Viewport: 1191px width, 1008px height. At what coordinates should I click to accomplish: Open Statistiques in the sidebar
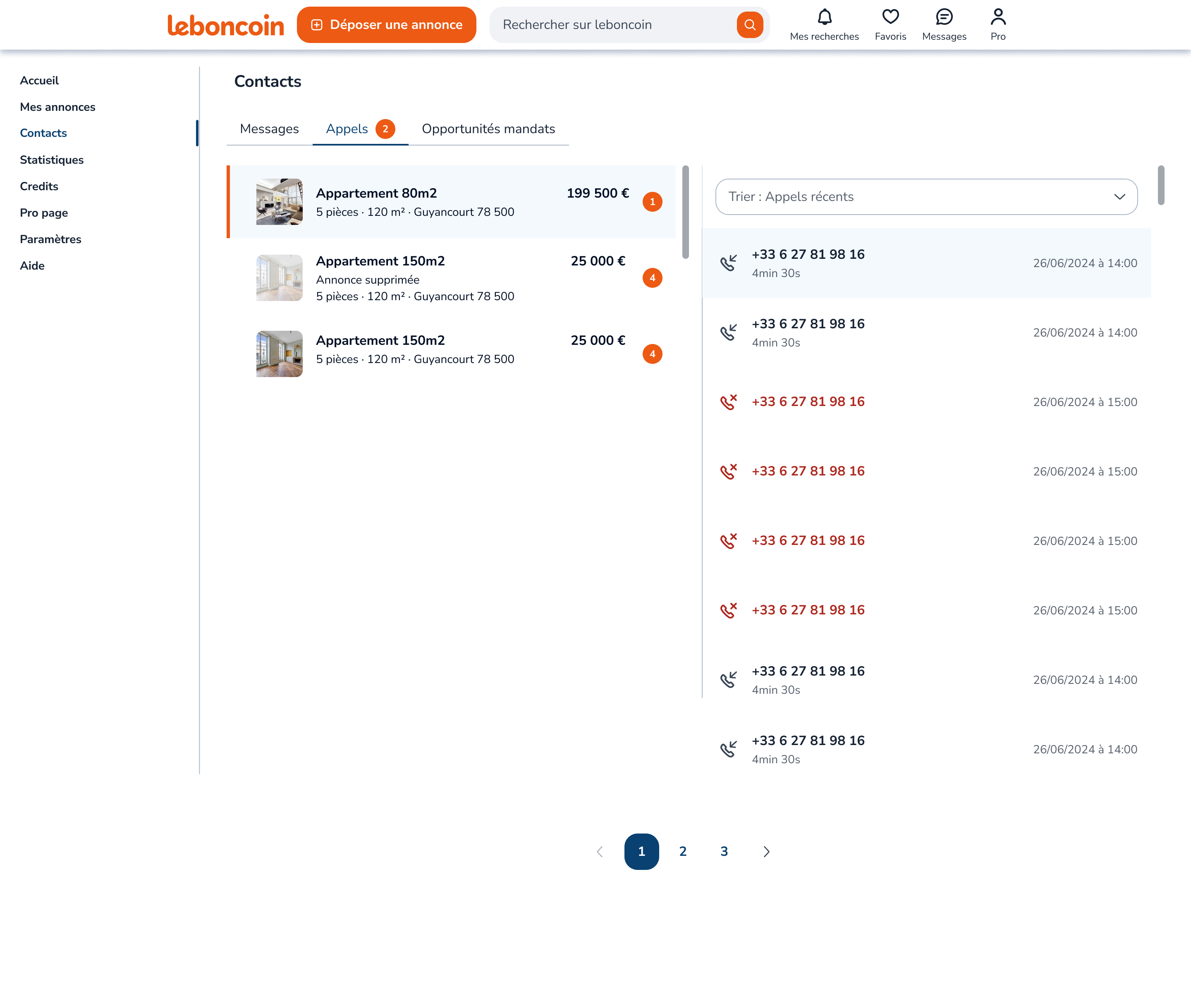pos(51,160)
